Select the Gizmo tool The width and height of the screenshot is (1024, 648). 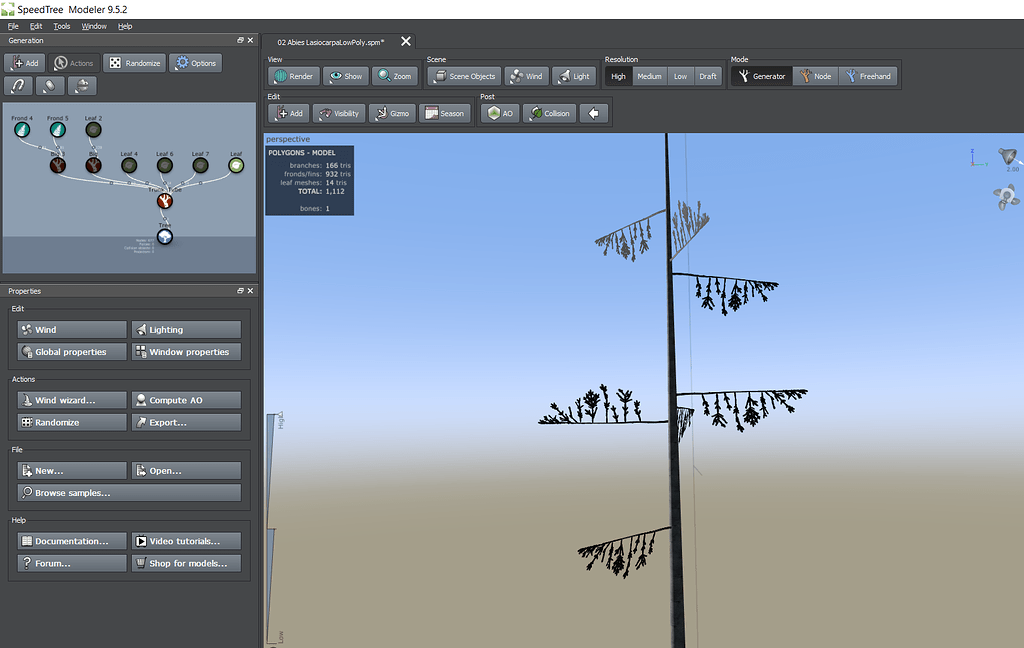click(392, 112)
